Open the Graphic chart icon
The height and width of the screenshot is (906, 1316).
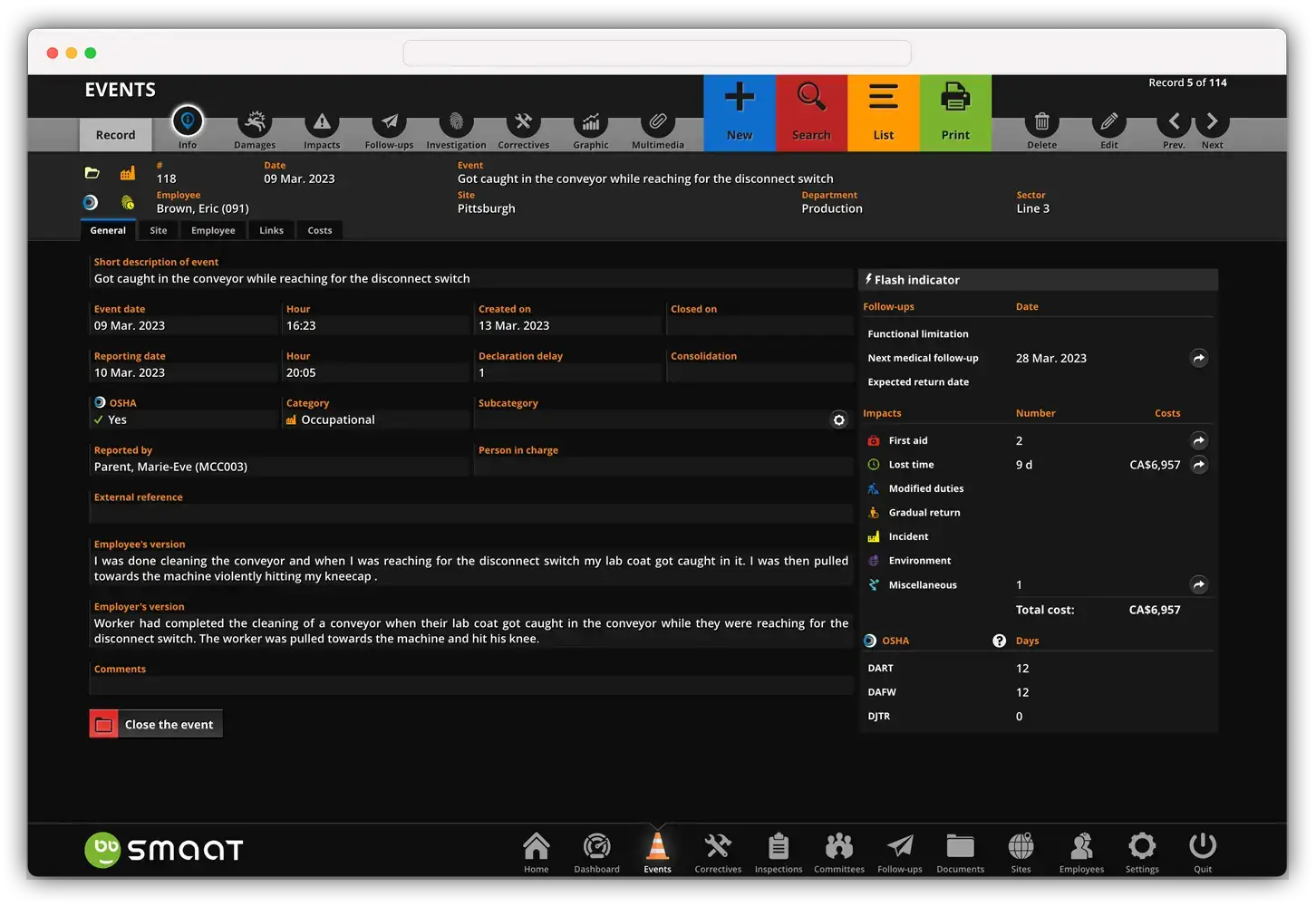coord(591,121)
